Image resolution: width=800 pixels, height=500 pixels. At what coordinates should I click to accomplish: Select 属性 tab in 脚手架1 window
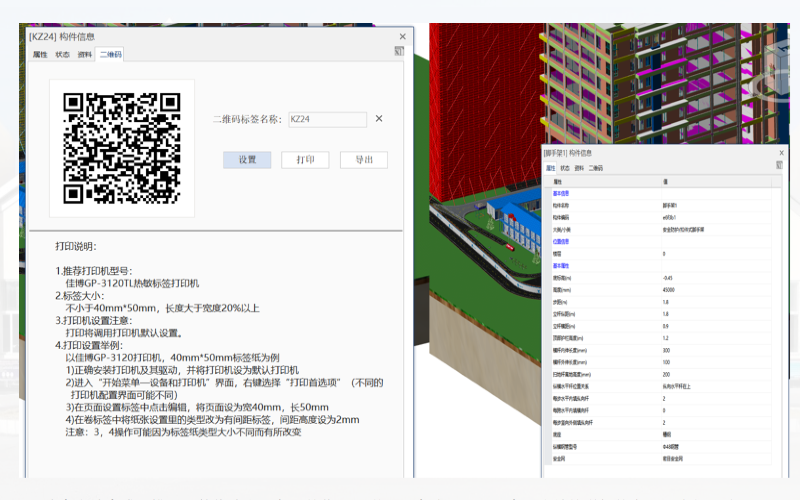(x=551, y=168)
